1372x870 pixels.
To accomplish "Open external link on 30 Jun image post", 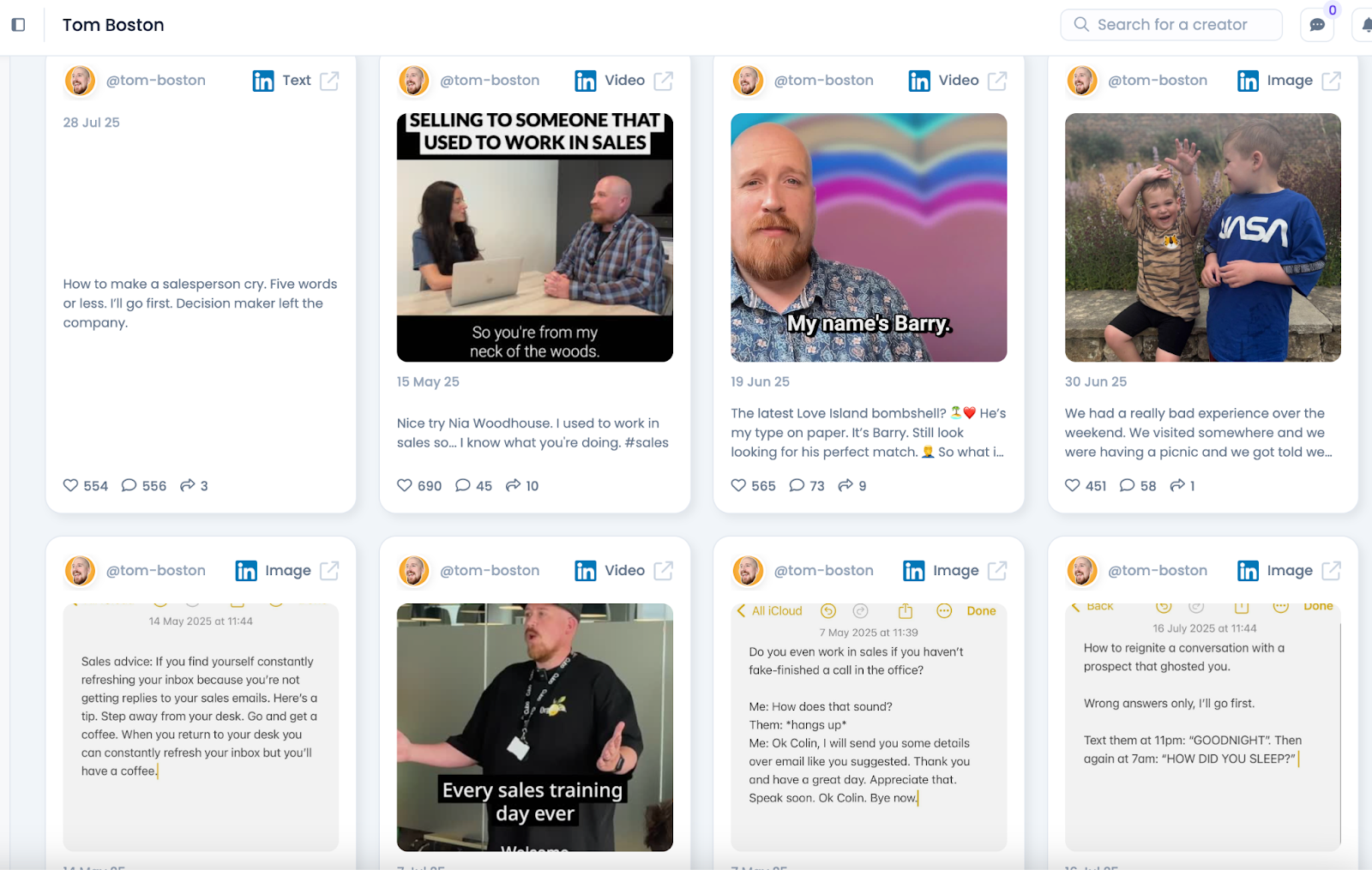I will [1332, 81].
